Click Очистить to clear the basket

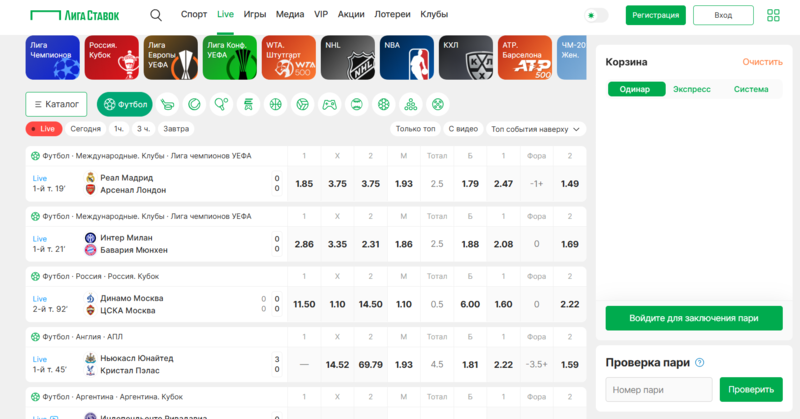pyautogui.click(x=761, y=62)
